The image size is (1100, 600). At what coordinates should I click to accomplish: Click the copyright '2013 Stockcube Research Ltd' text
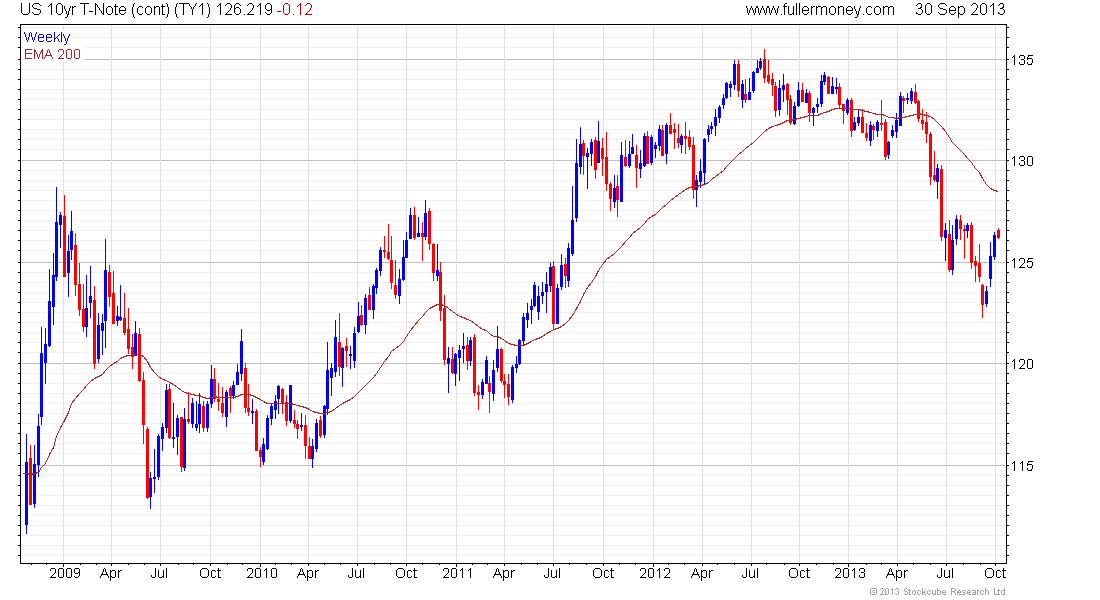coord(938,592)
